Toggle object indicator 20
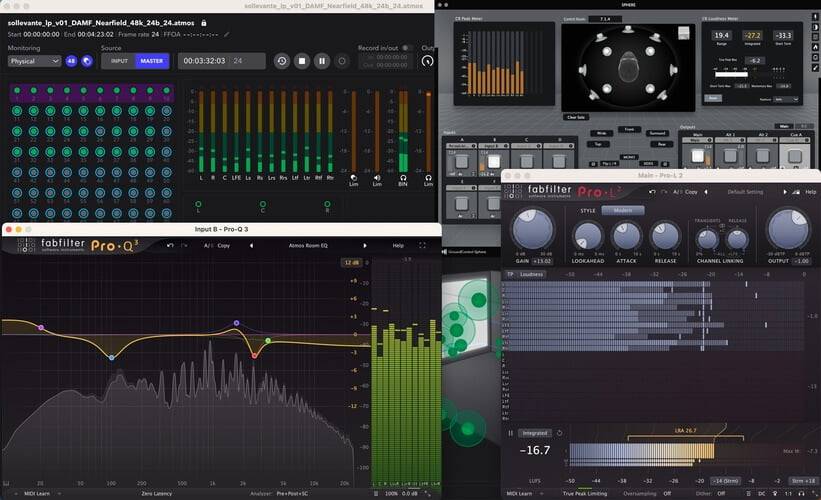 tap(167, 111)
